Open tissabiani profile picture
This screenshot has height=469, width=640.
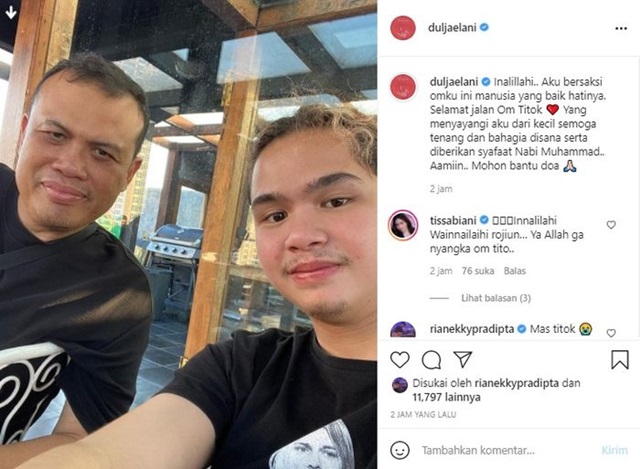403,225
